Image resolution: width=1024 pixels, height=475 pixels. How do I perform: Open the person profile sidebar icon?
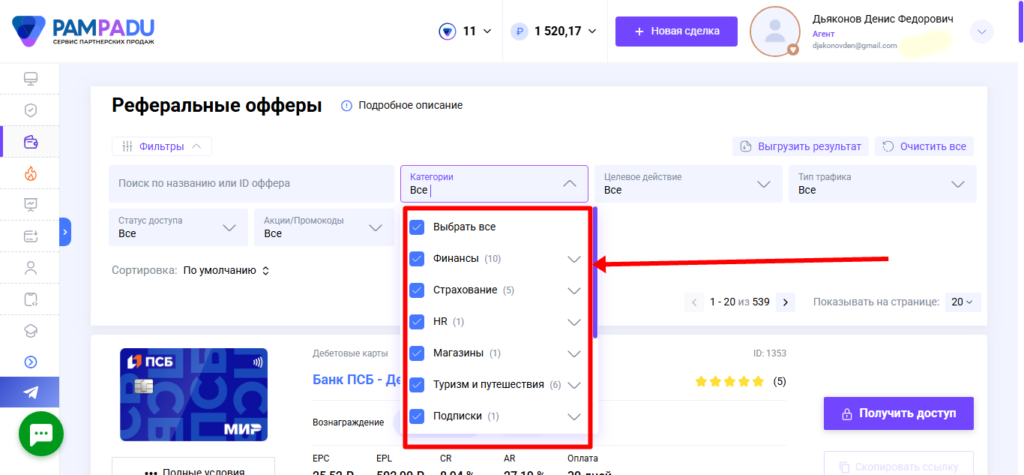pyautogui.click(x=30, y=267)
